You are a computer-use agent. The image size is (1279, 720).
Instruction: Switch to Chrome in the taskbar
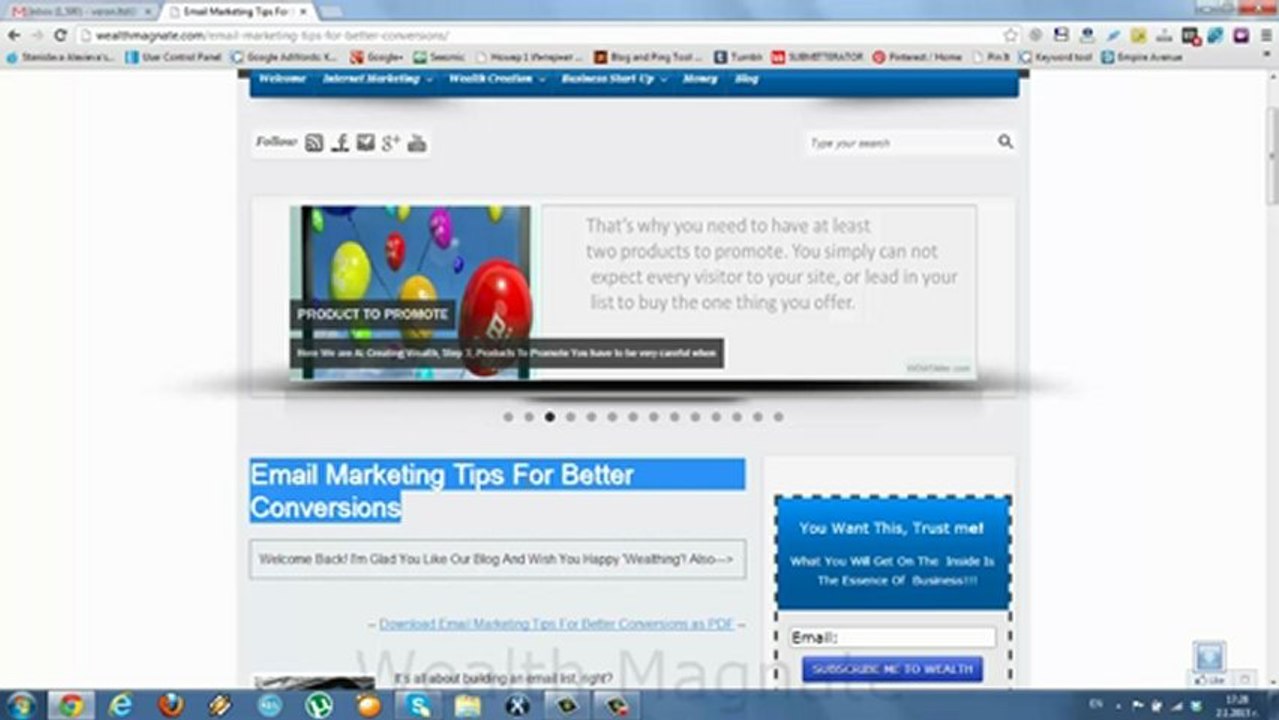(x=70, y=705)
